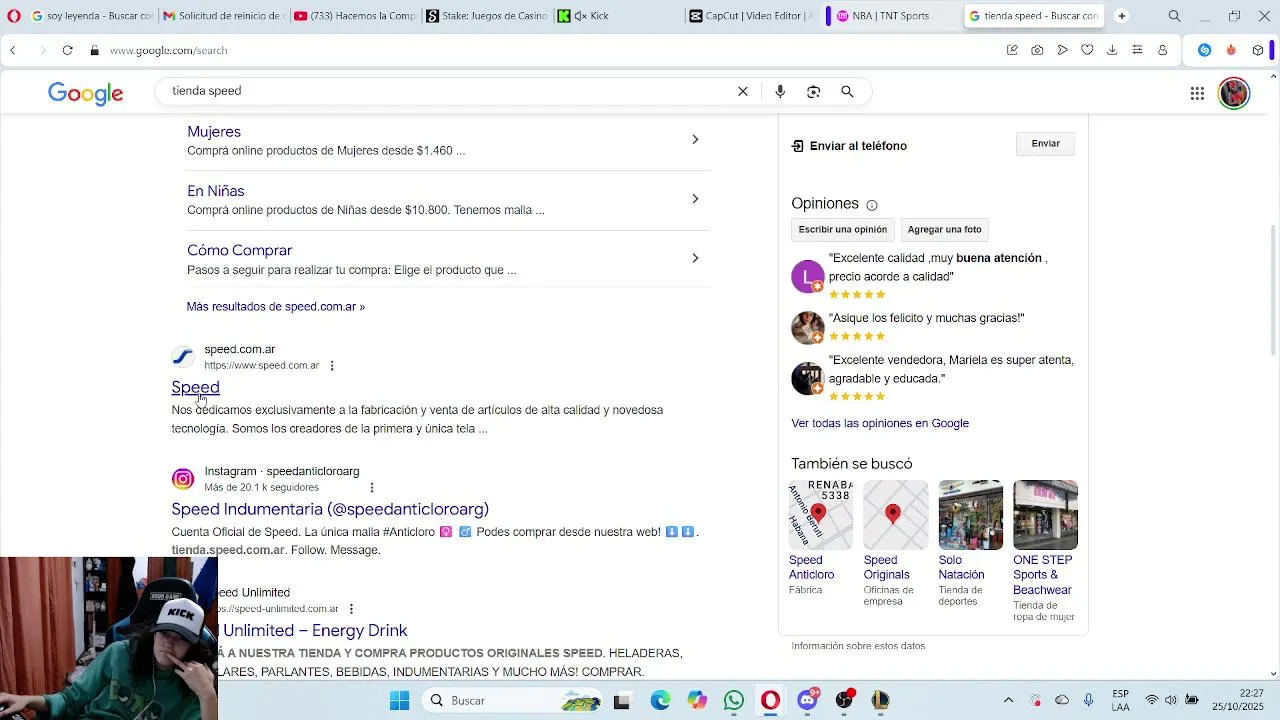
Task: Open the ESP LAA language indicator
Action: click(x=1121, y=700)
